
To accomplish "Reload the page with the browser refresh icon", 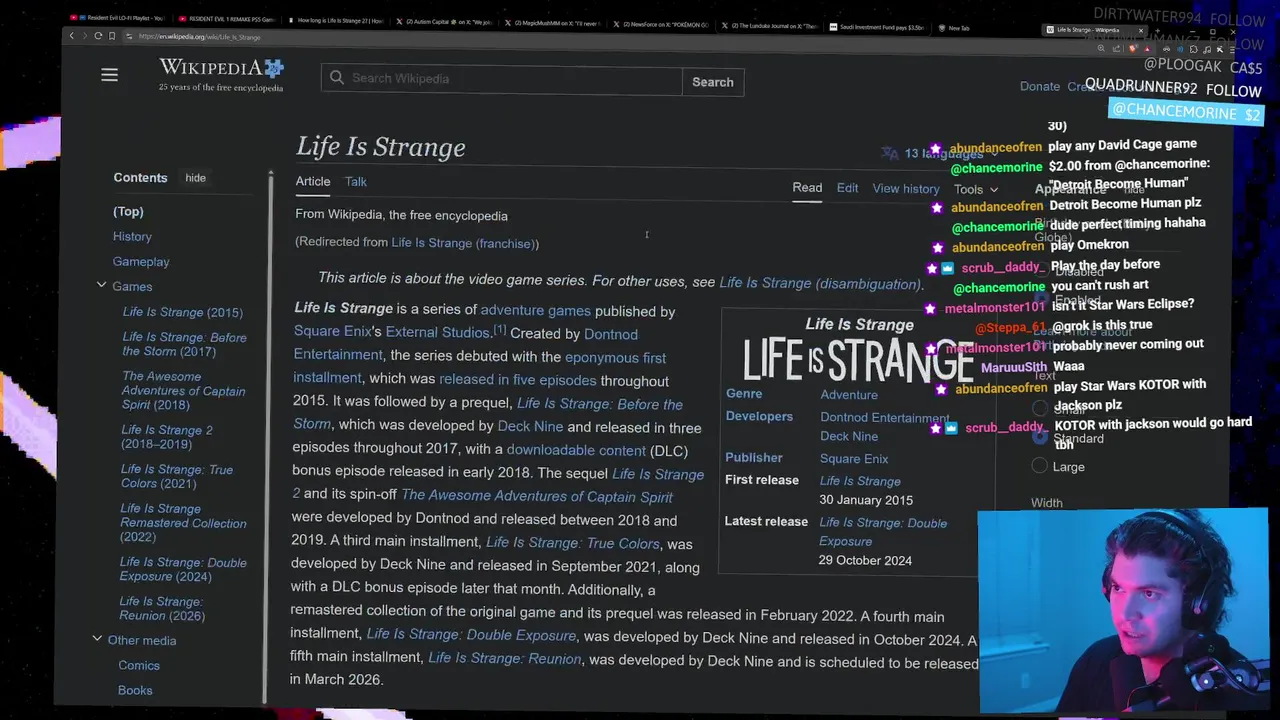I will click(98, 36).
